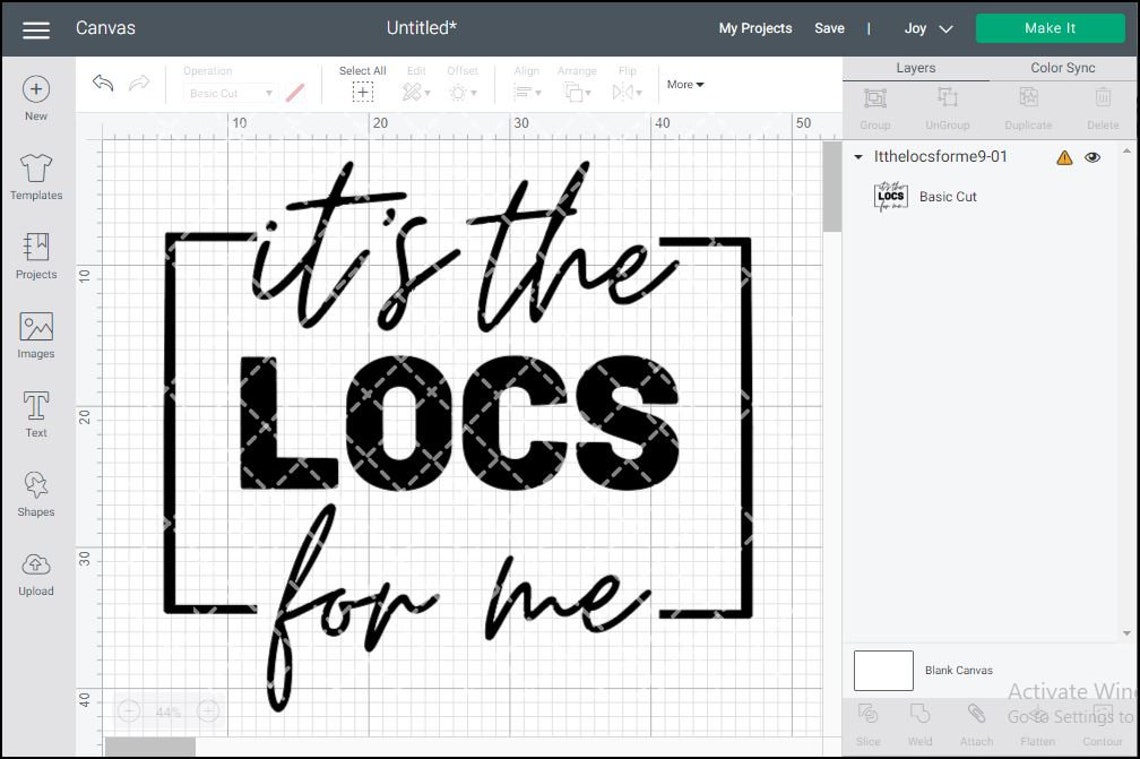Select the Basic Cut layer thumbnail
1140x759 pixels.
[x=891, y=196]
